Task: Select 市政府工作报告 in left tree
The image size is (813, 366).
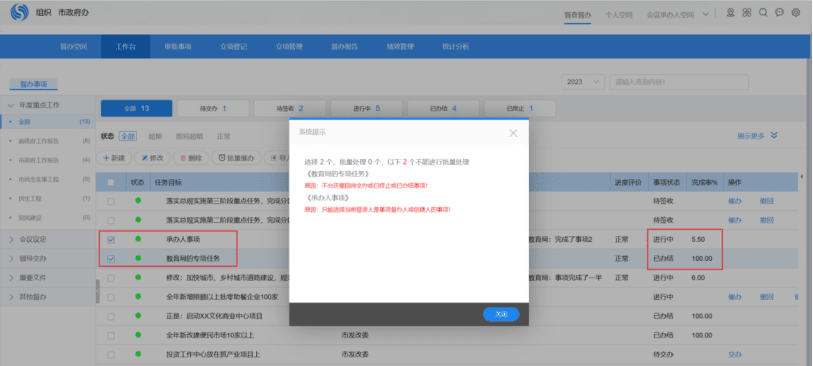Action: (x=39, y=160)
